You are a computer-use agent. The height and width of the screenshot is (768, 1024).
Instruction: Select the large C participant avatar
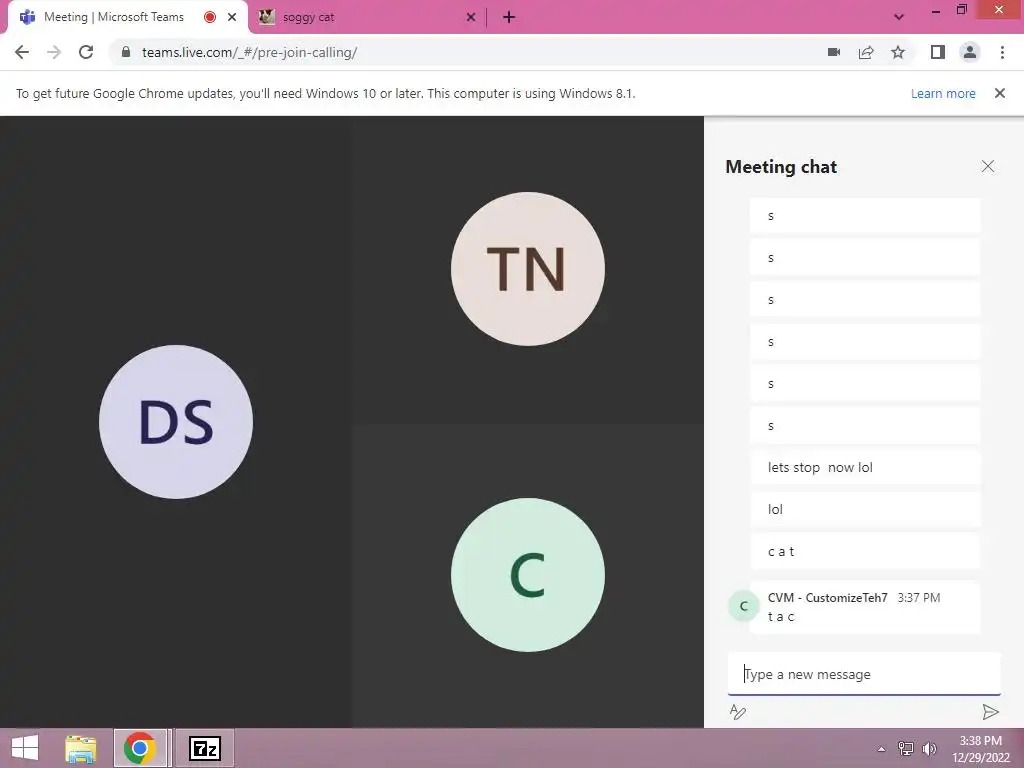click(528, 575)
